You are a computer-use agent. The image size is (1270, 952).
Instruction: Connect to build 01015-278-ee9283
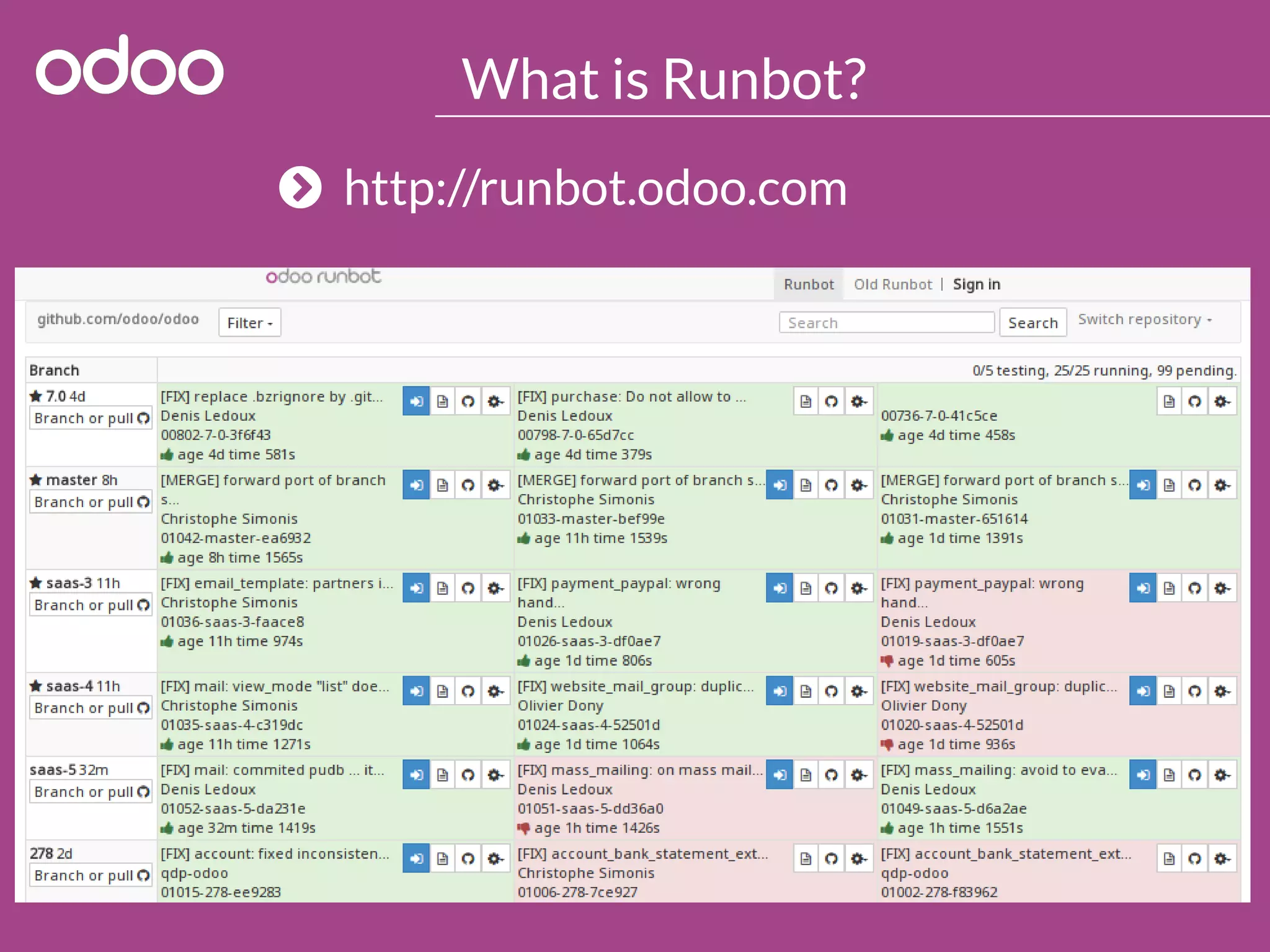click(x=416, y=858)
